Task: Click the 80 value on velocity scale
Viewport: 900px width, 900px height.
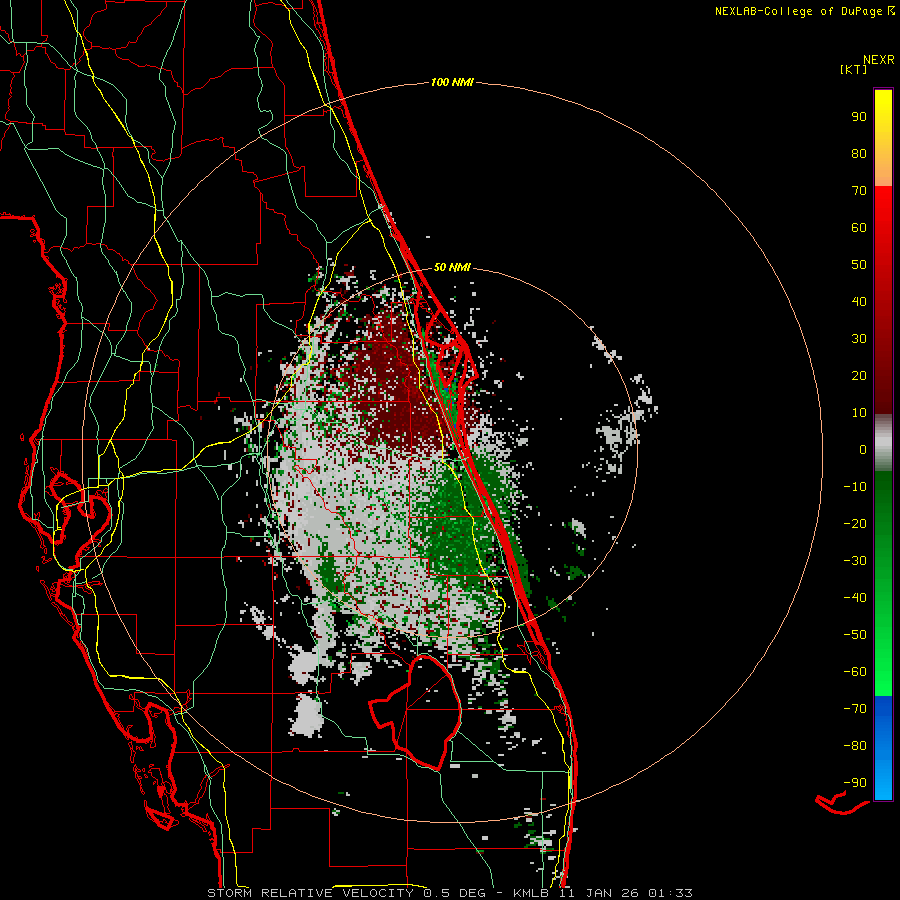Action: click(x=859, y=153)
